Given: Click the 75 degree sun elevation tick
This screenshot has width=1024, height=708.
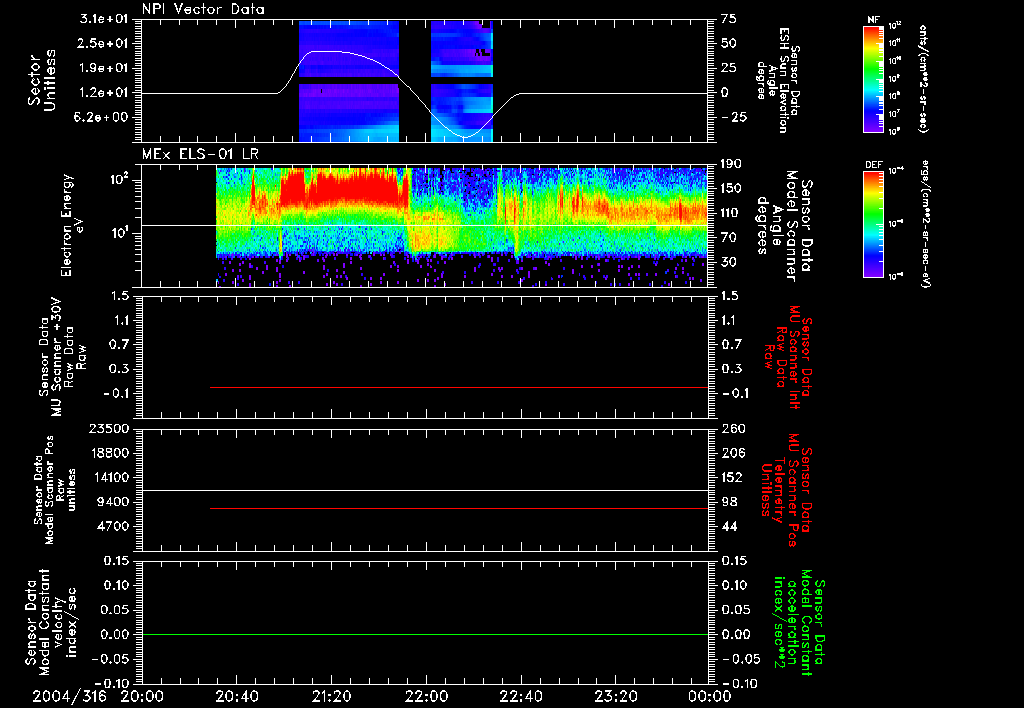Looking at the screenshot, I should [729, 19].
